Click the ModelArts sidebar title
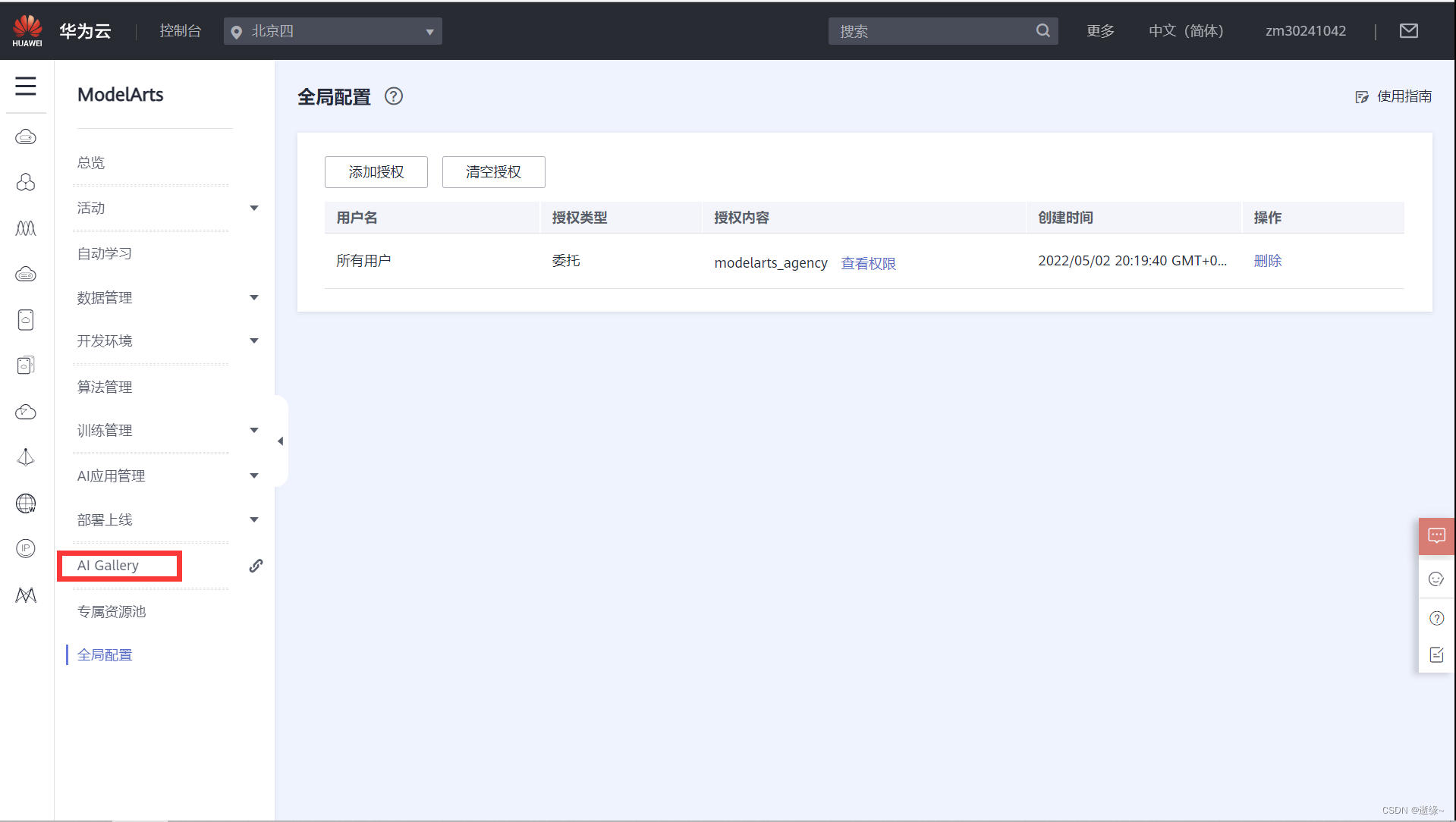The width and height of the screenshot is (1456, 822). click(x=121, y=95)
